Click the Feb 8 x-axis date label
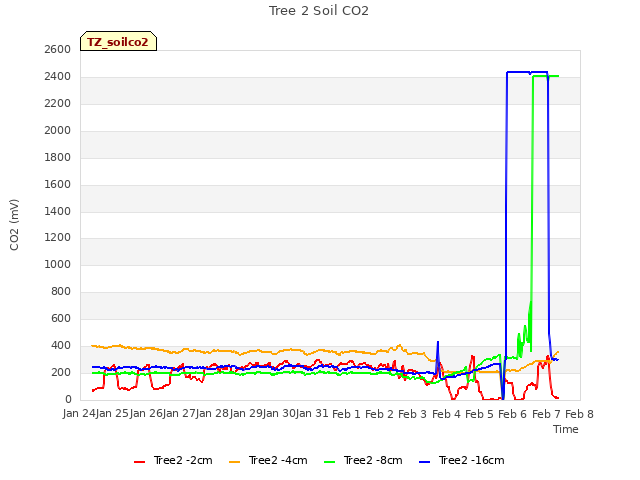This screenshot has width=640, height=480. click(x=580, y=414)
